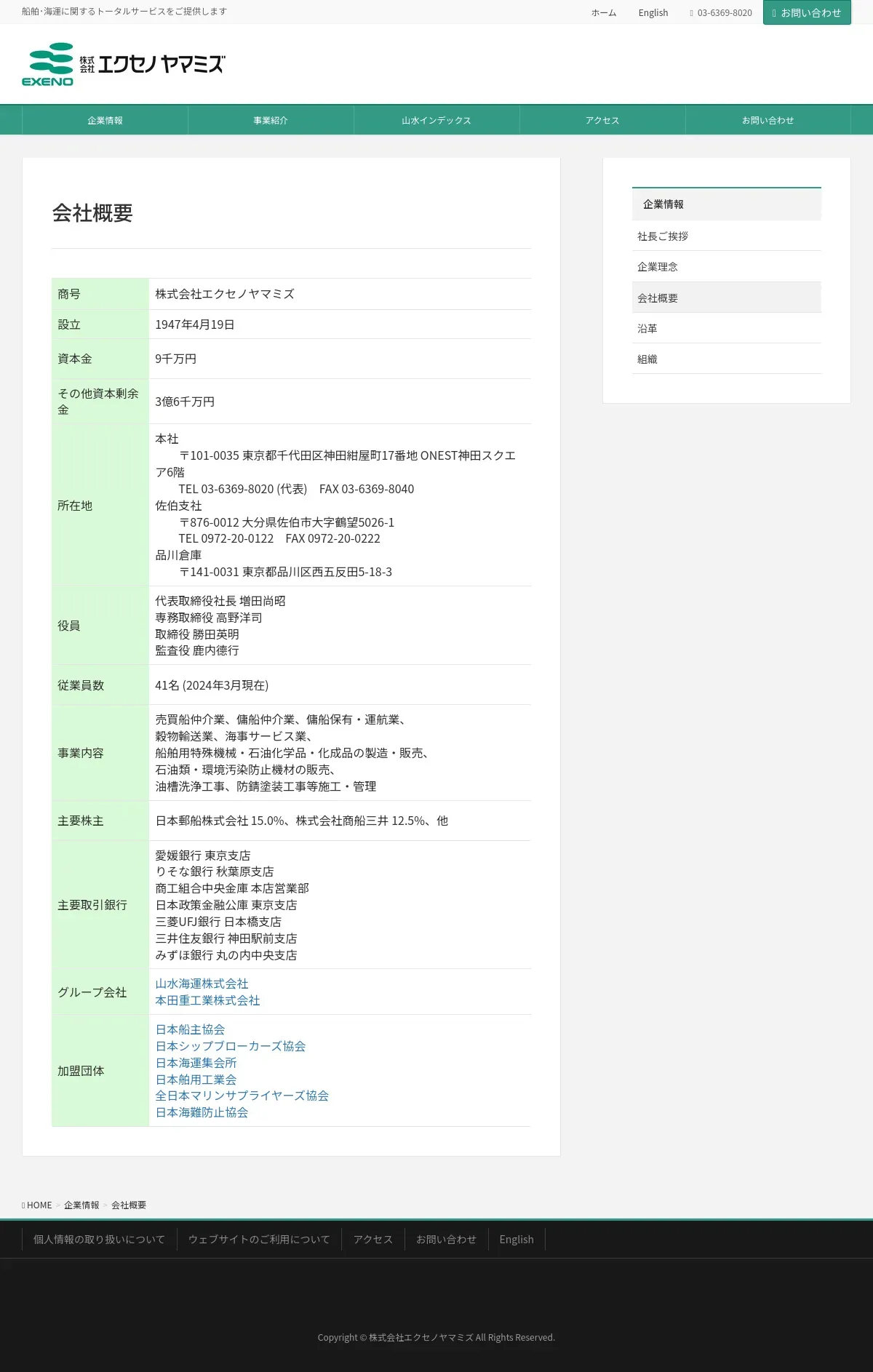Click the 会社概要 page heading

(x=92, y=213)
